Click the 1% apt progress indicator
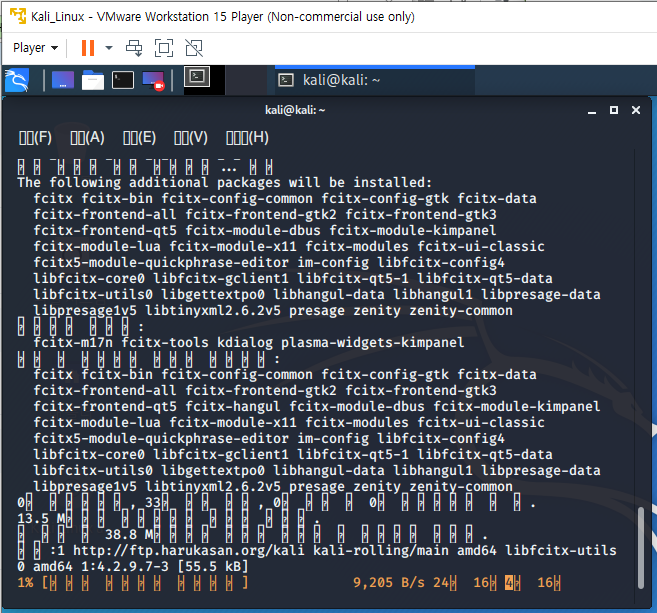This screenshot has width=657, height=613. (x=25, y=582)
